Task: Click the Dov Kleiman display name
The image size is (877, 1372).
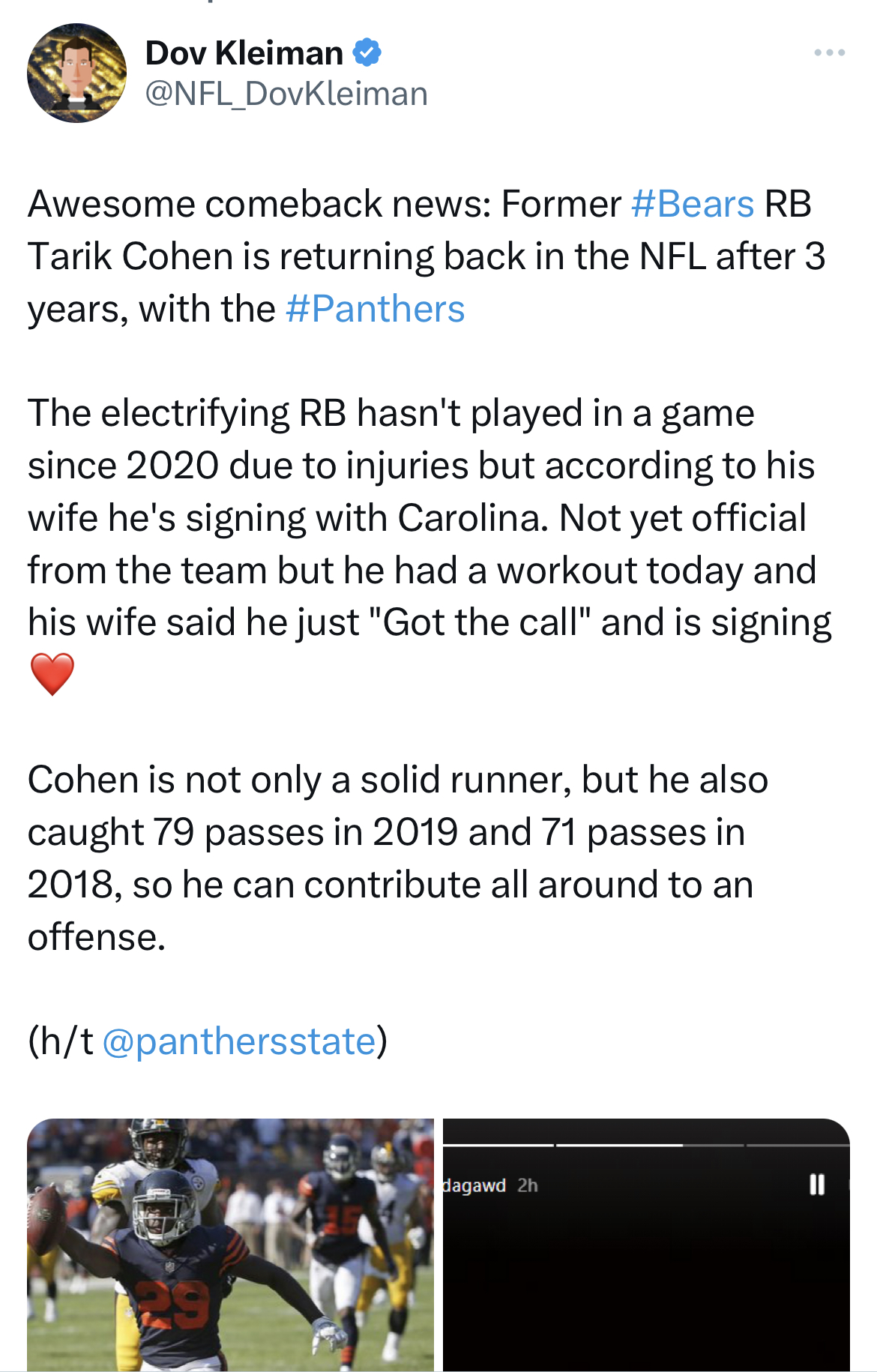Action: [244, 52]
